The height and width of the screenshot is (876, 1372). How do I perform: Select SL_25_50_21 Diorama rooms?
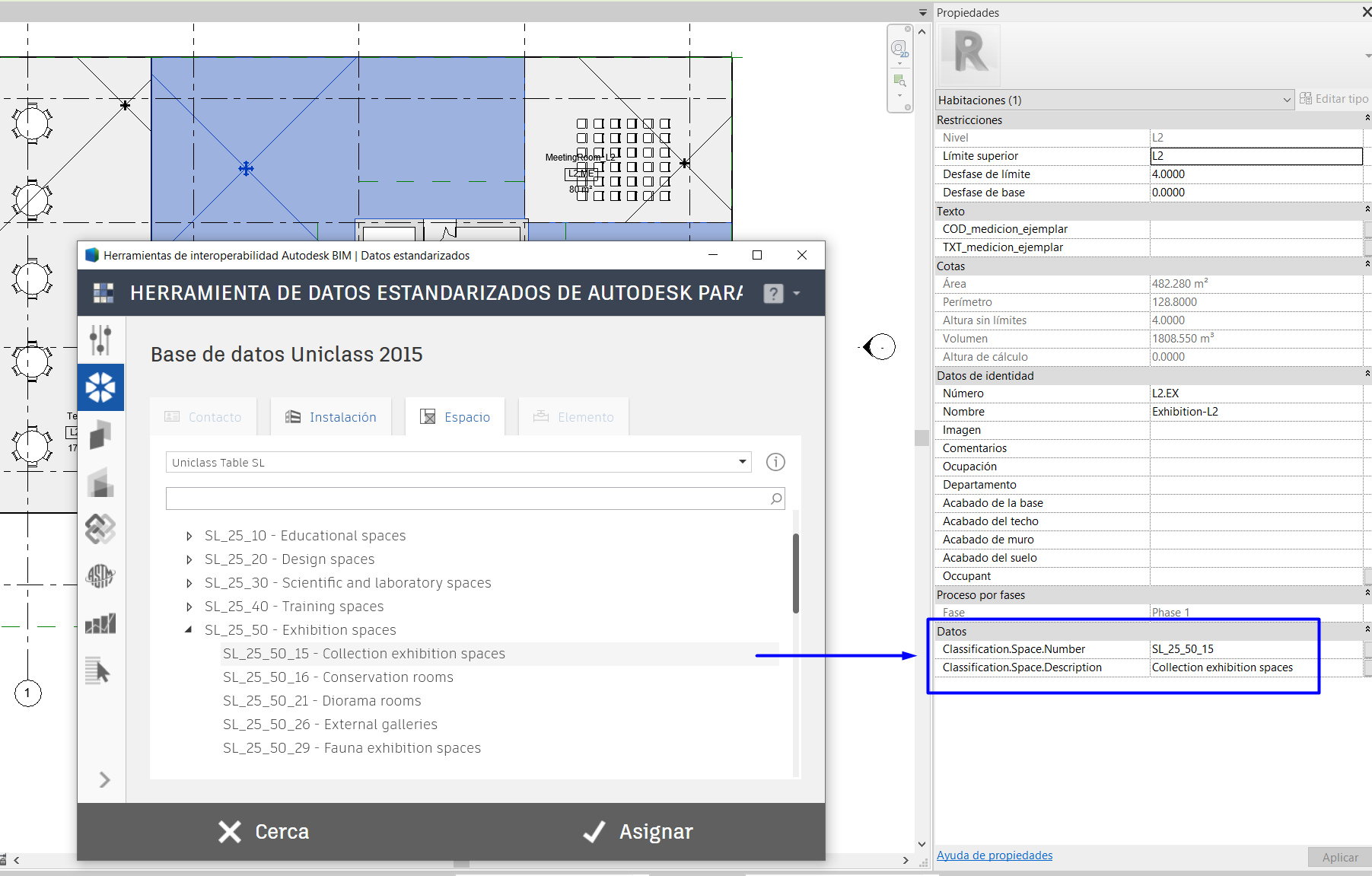click(322, 701)
